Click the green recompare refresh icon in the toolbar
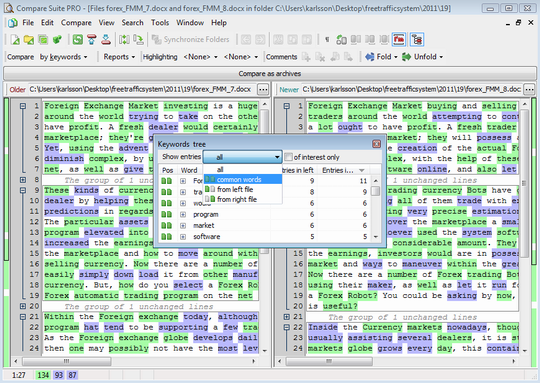The height and width of the screenshot is (383, 540). tap(78, 40)
